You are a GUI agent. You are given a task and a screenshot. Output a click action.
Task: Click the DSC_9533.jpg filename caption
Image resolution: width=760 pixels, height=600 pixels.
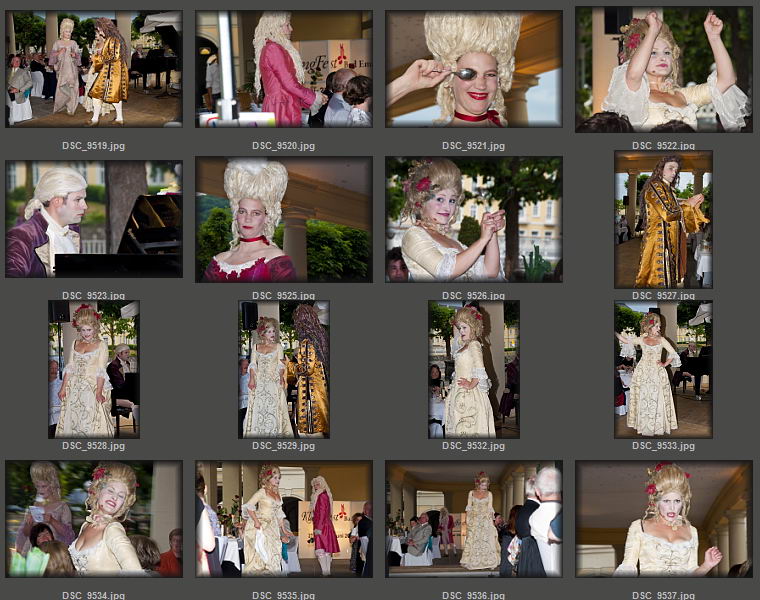(x=663, y=446)
